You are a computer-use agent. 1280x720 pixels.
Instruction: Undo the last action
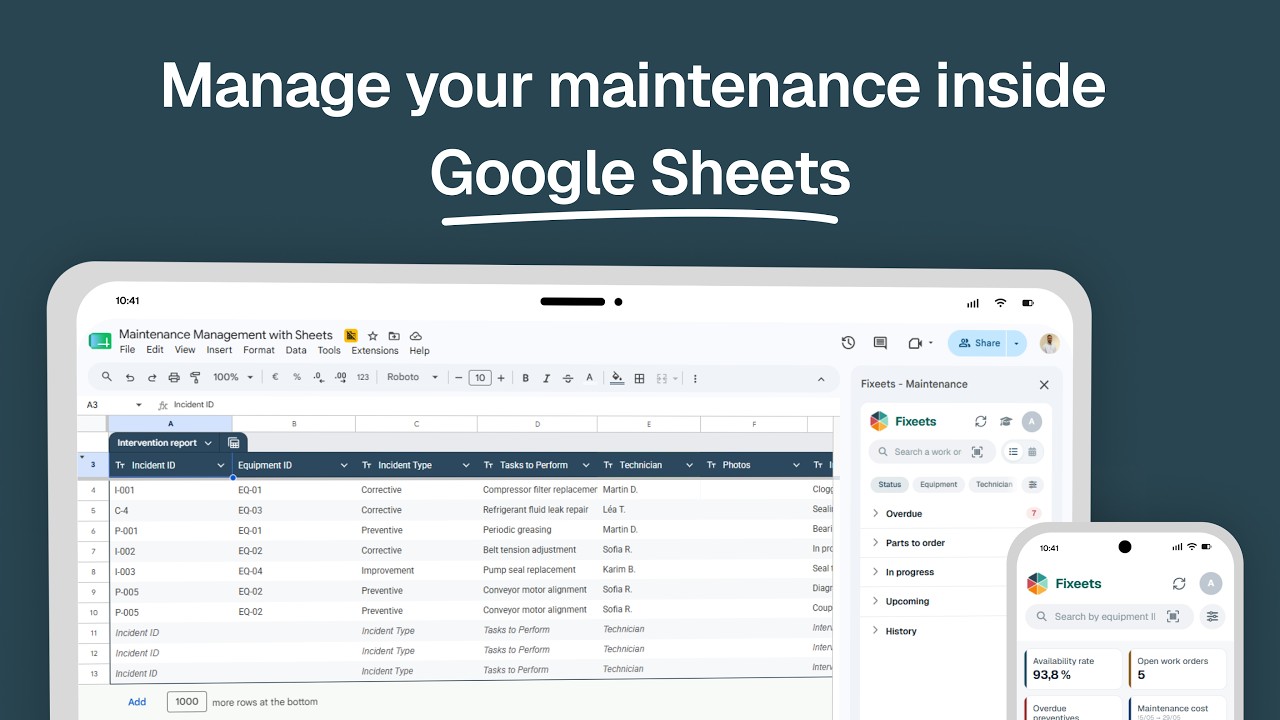(130, 378)
